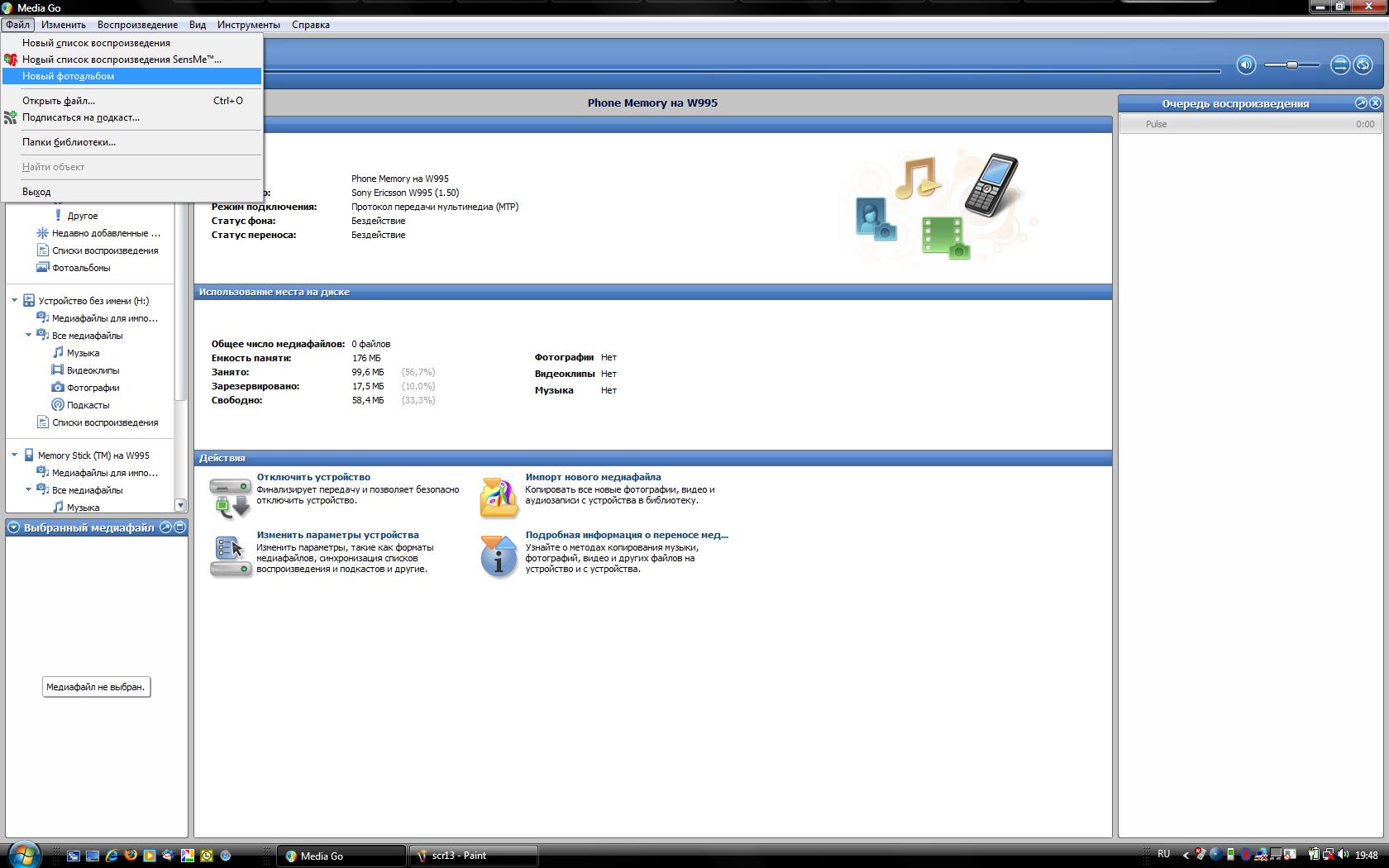Click Media Go taskbar button
This screenshot has width=1389, height=868.
click(x=341, y=856)
